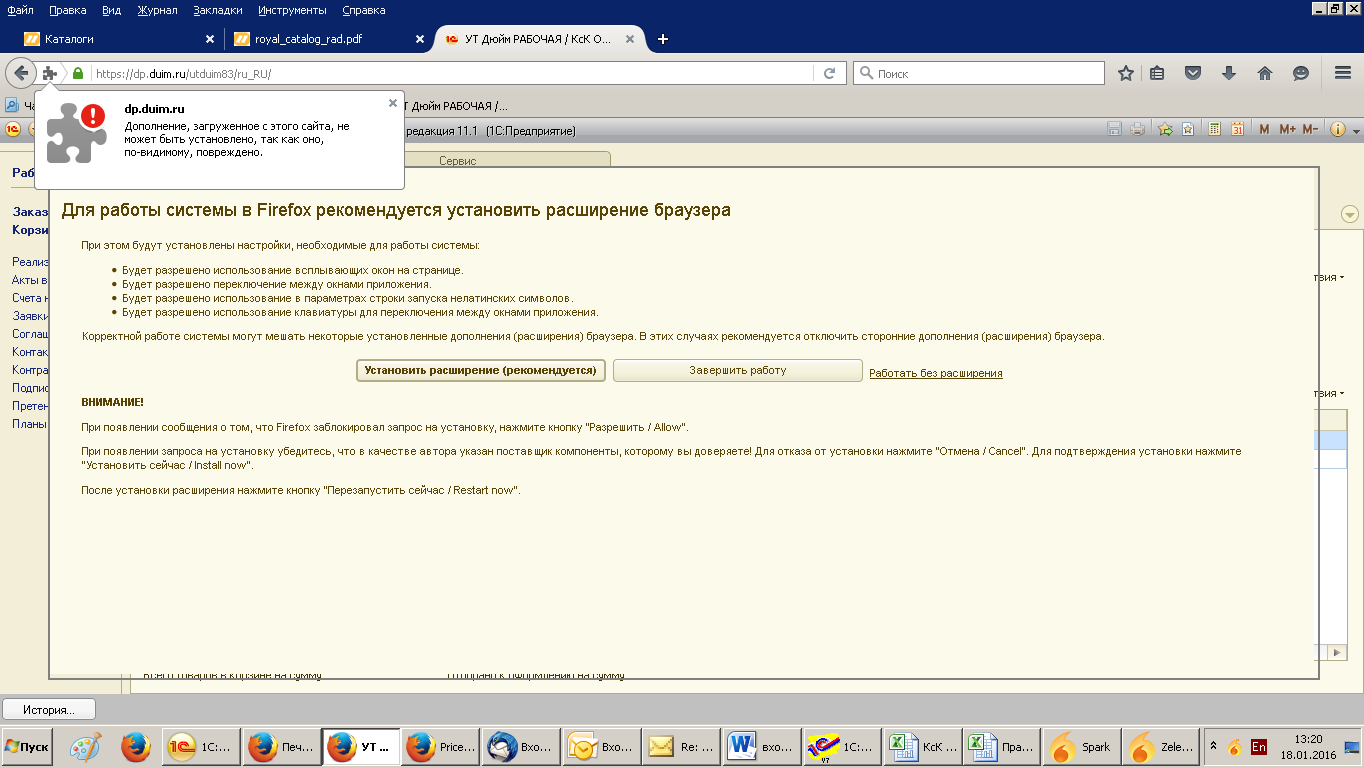Screen dimensions: 1364x768
Task: Click the 1C logo icon in app toolbar
Action: 13,128
